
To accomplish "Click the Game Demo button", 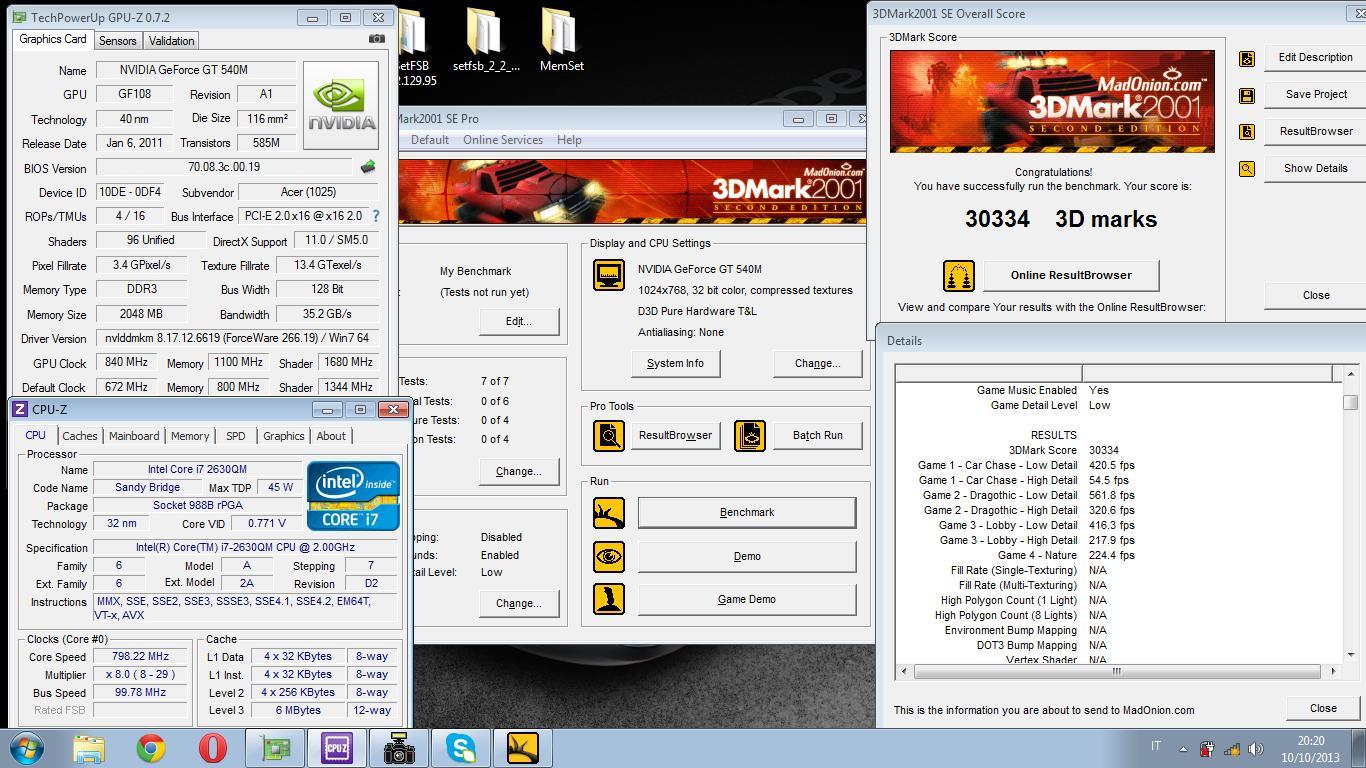I will coord(747,599).
